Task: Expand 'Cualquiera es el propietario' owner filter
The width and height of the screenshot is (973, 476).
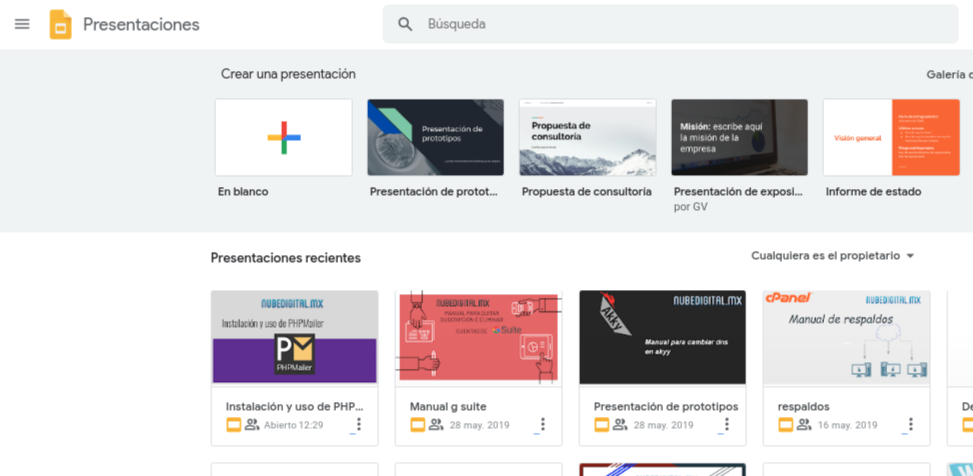Action: tap(833, 256)
